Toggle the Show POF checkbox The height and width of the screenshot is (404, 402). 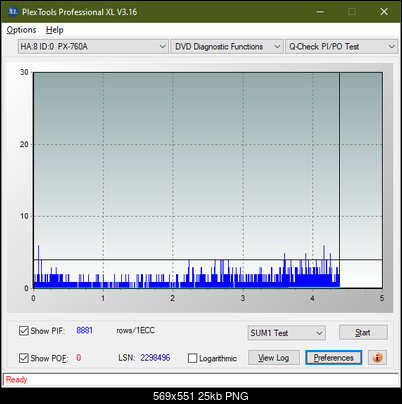(x=24, y=358)
